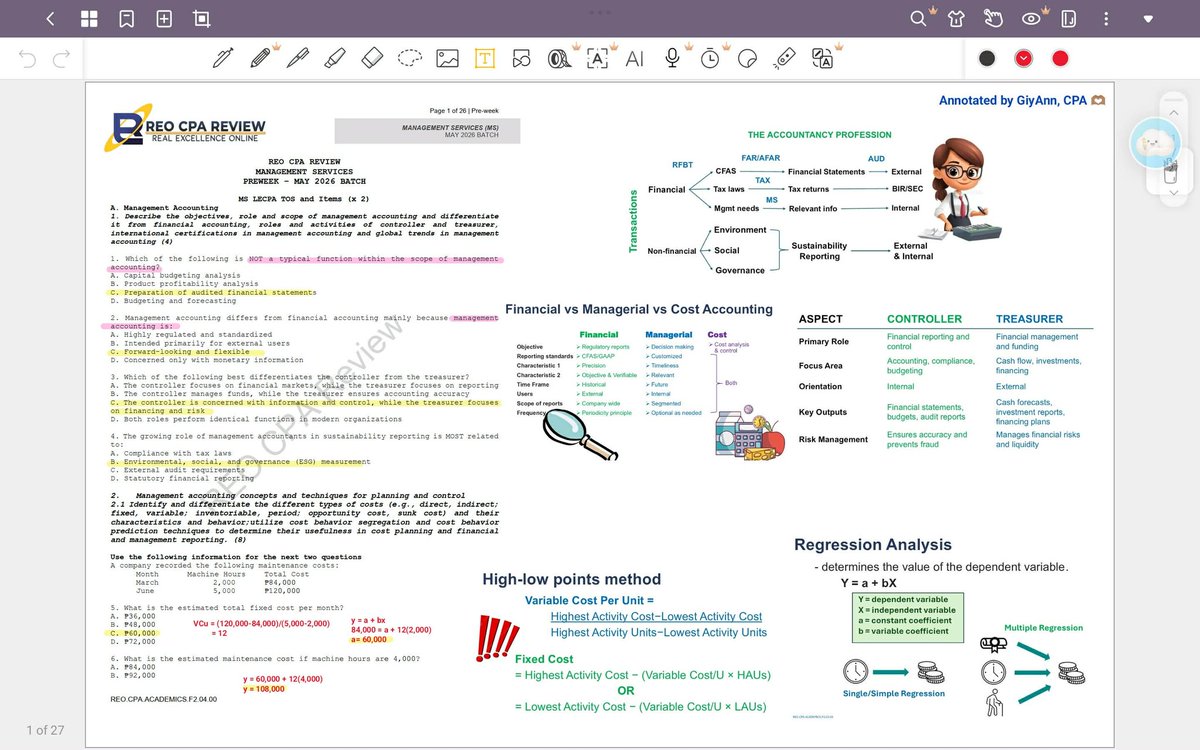The image size is (1200, 750).
Task: Open the page thumbnails grid view
Action: [89, 19]
